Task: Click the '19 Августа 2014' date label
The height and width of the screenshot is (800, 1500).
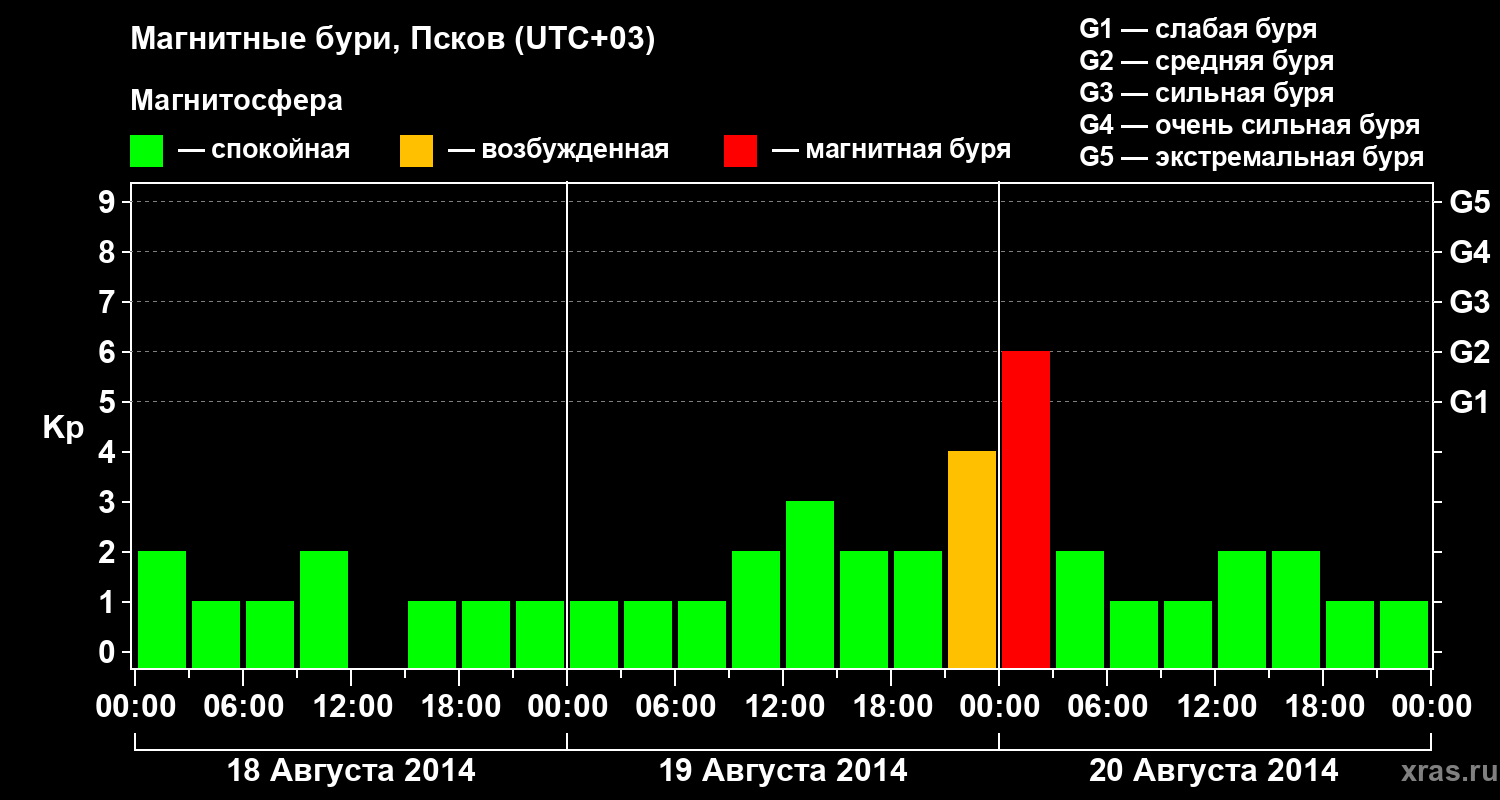Action: pyautogui.click(x=783, y=771)
